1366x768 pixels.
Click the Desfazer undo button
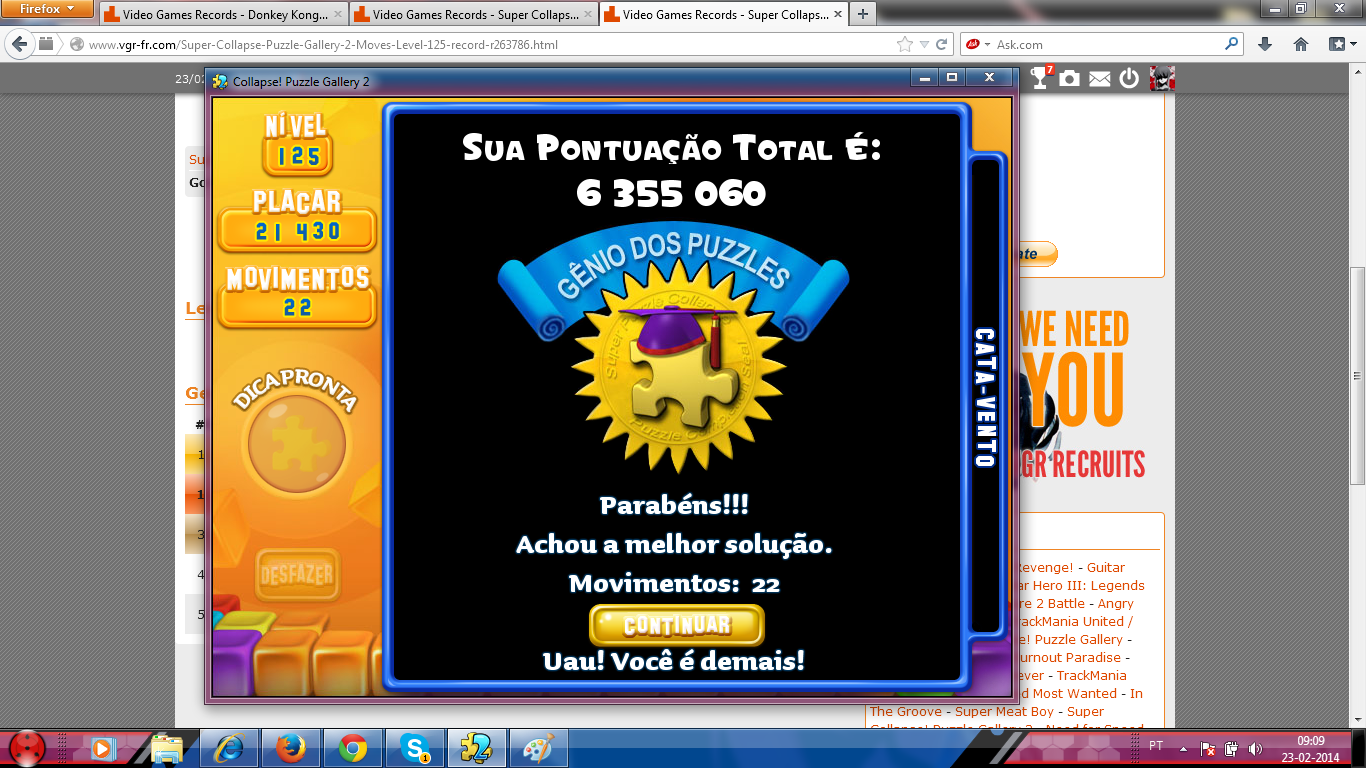click(296, 576)
